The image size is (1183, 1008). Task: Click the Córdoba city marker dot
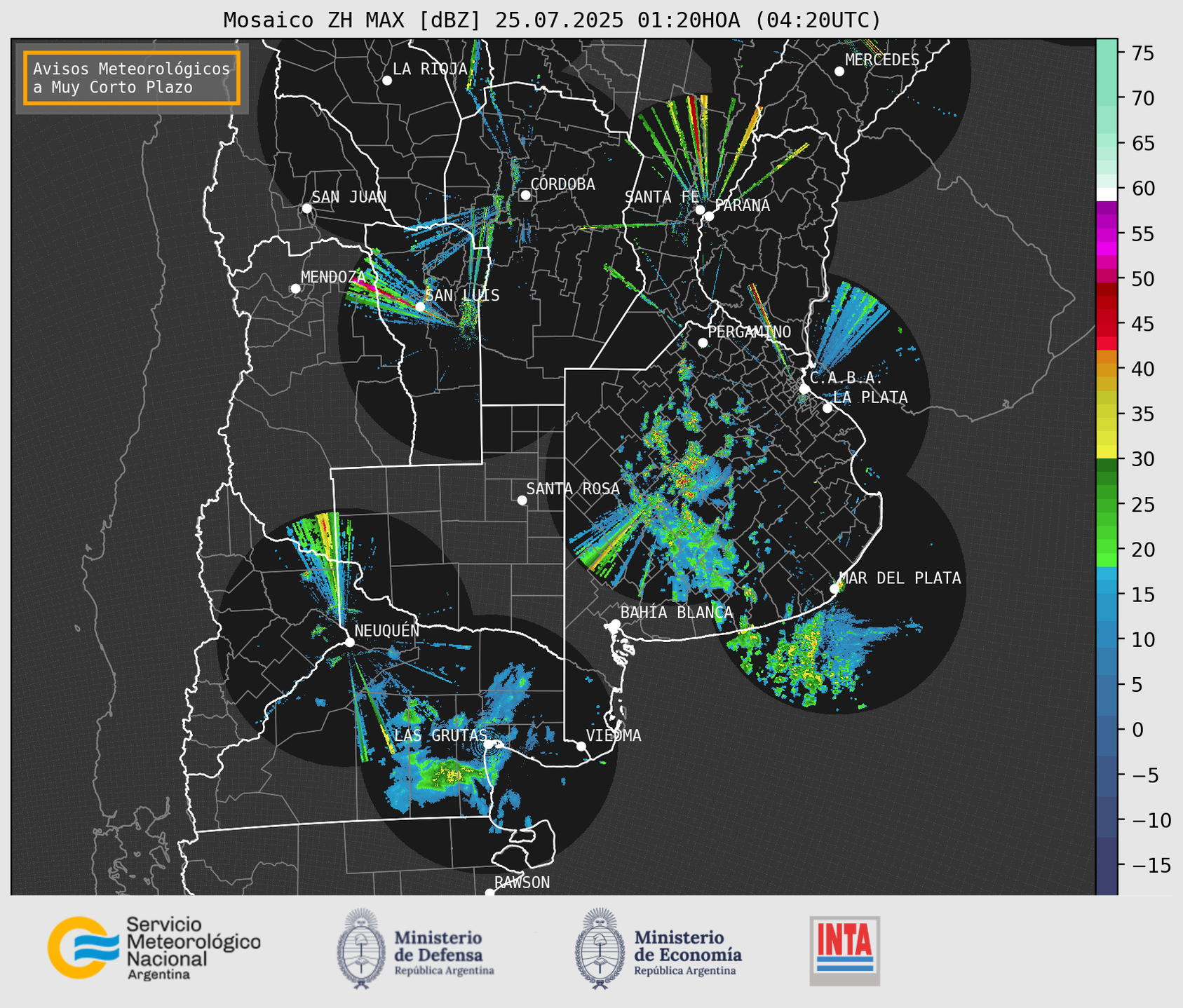point(525,195)
